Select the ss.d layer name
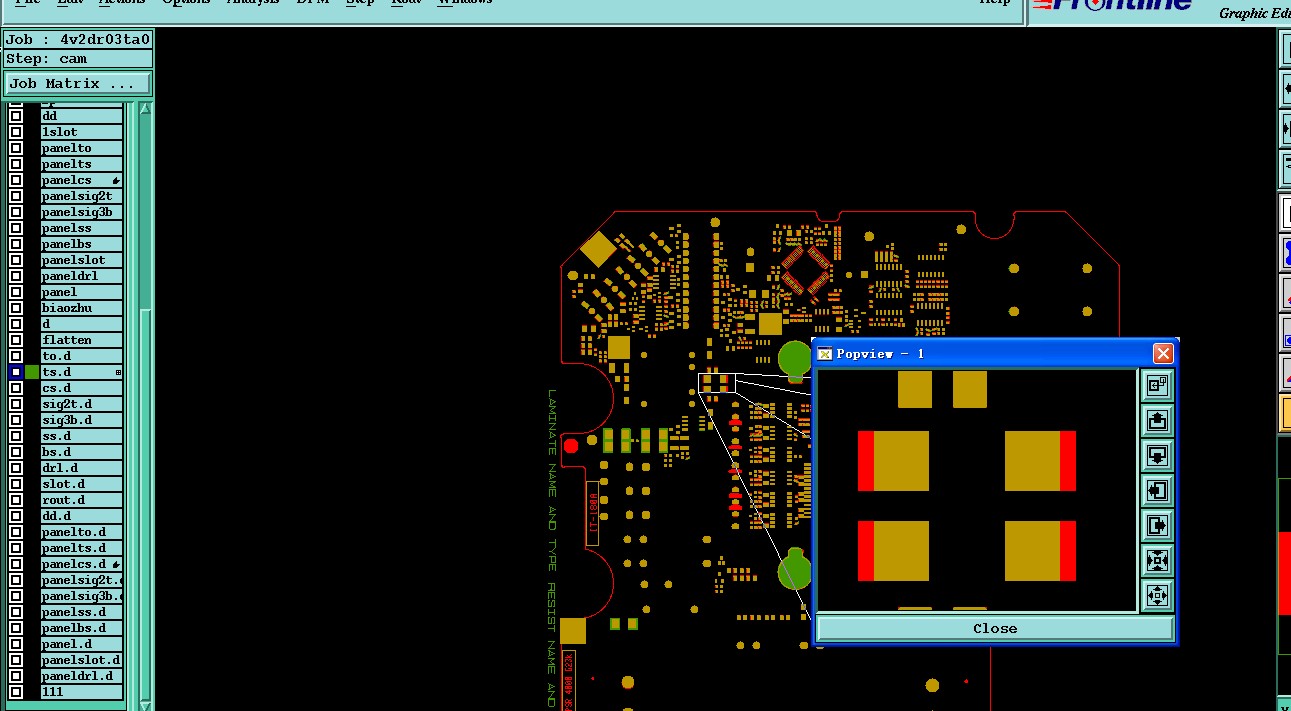This screenshot has width=1291, height=711. 82,436
